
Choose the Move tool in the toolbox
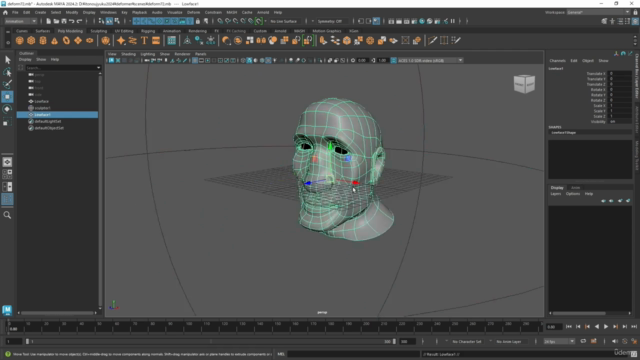pyautogui.click(x=7, y=97)
